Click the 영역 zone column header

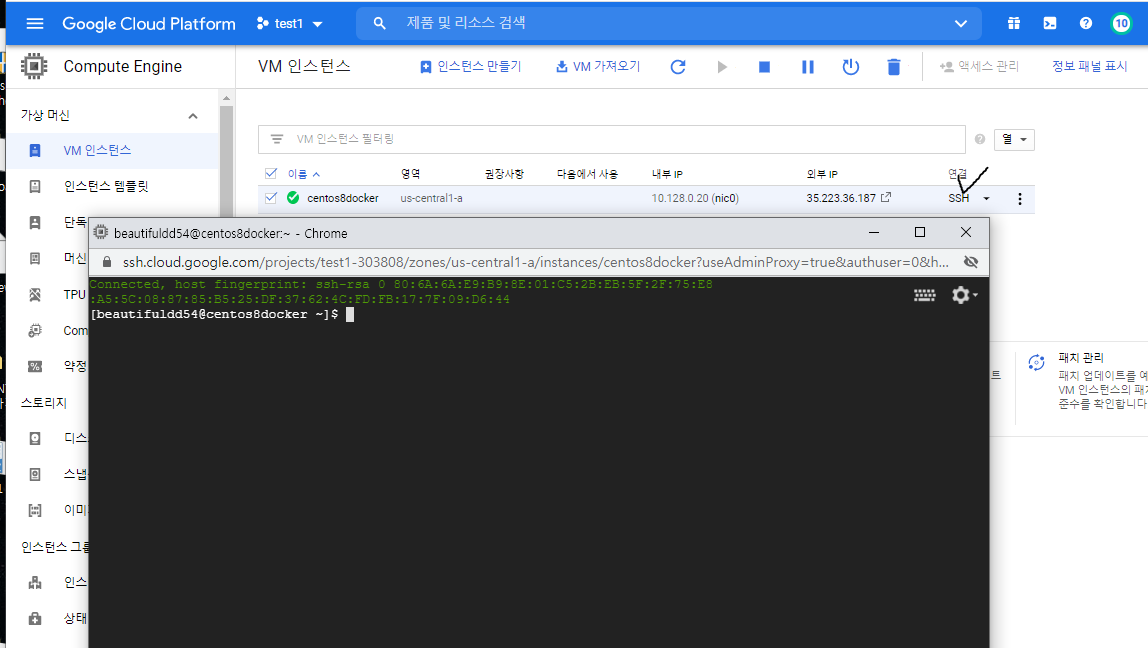click(410, 174)
